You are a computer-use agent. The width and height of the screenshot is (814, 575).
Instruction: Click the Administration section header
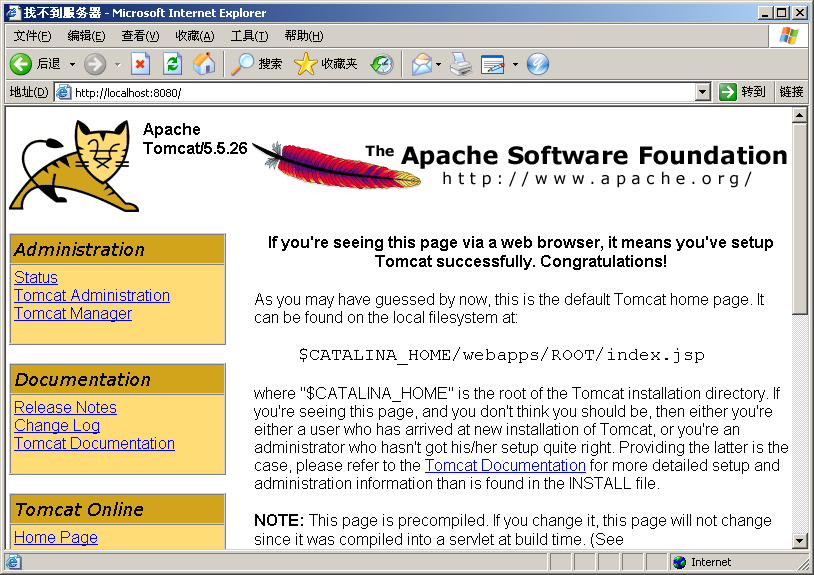point(117,249)
